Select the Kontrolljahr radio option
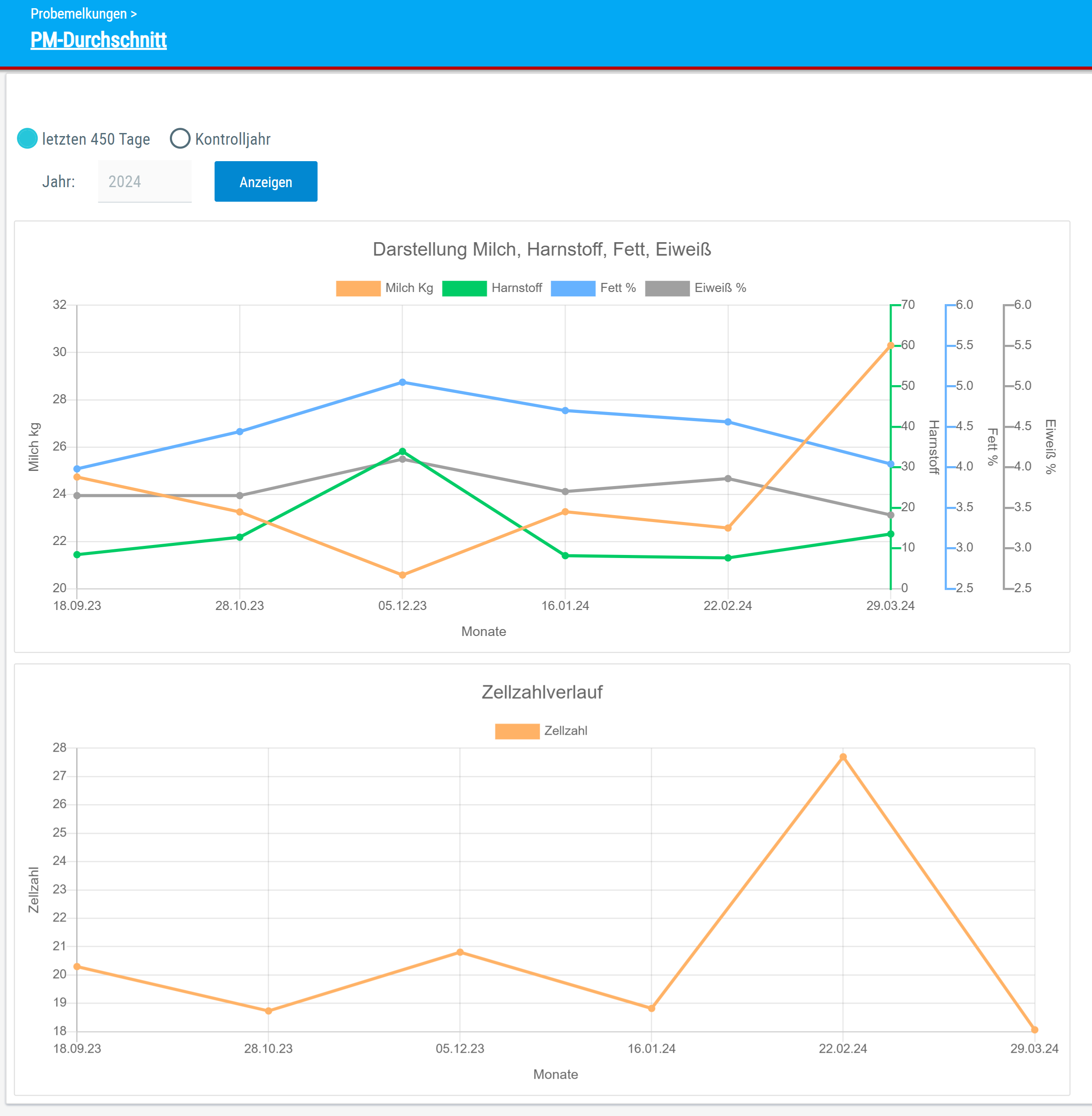1092x1116 pixels. tap(180, 139)
